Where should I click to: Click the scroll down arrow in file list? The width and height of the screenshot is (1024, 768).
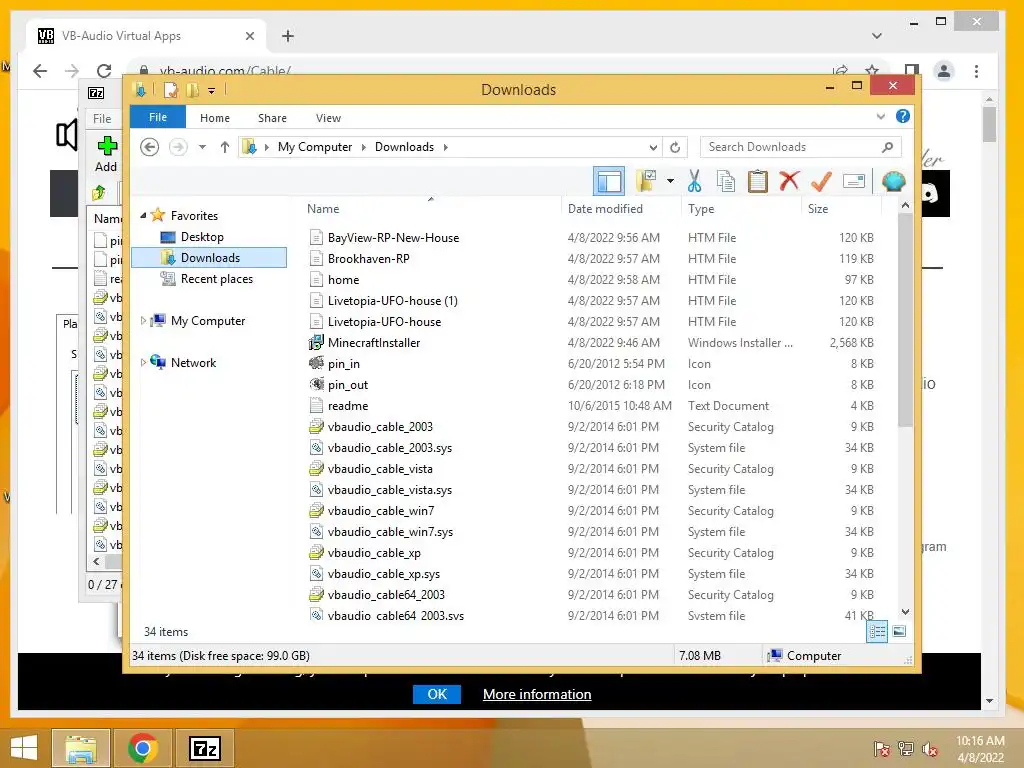click(x=905, y=612)
